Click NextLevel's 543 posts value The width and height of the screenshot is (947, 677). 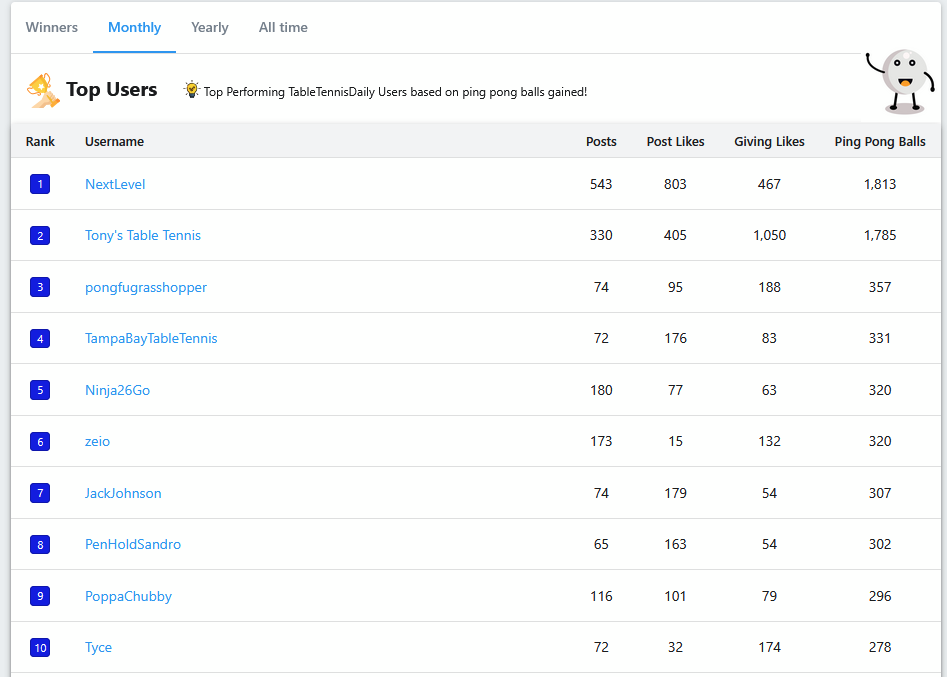[x=601, y=184]
